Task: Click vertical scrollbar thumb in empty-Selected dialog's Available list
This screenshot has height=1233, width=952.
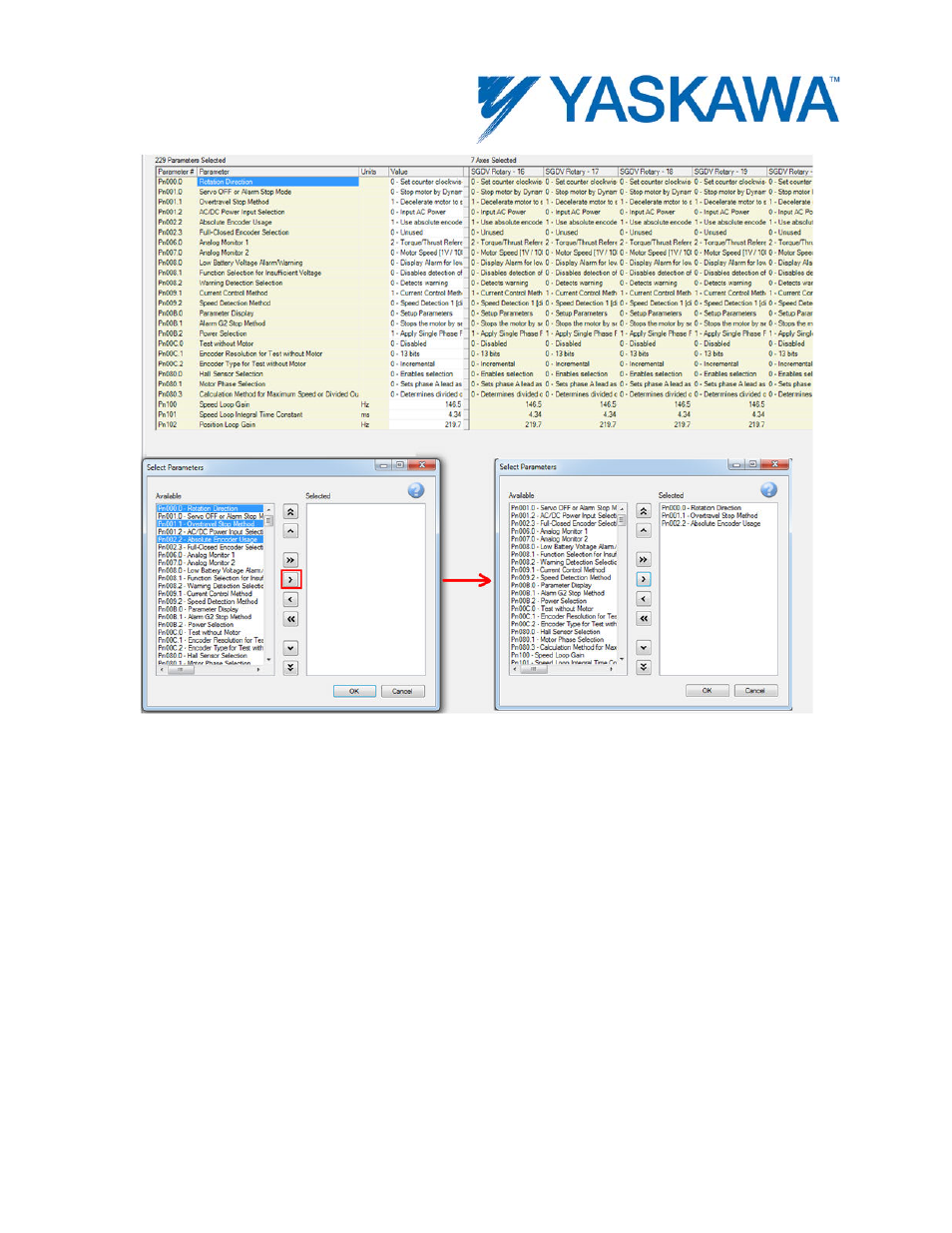Action: coord(267,521)
